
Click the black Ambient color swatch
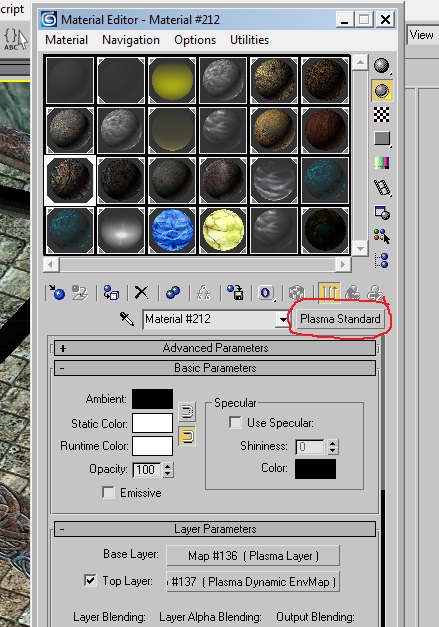pyautogui.click(x=152, y=399)
